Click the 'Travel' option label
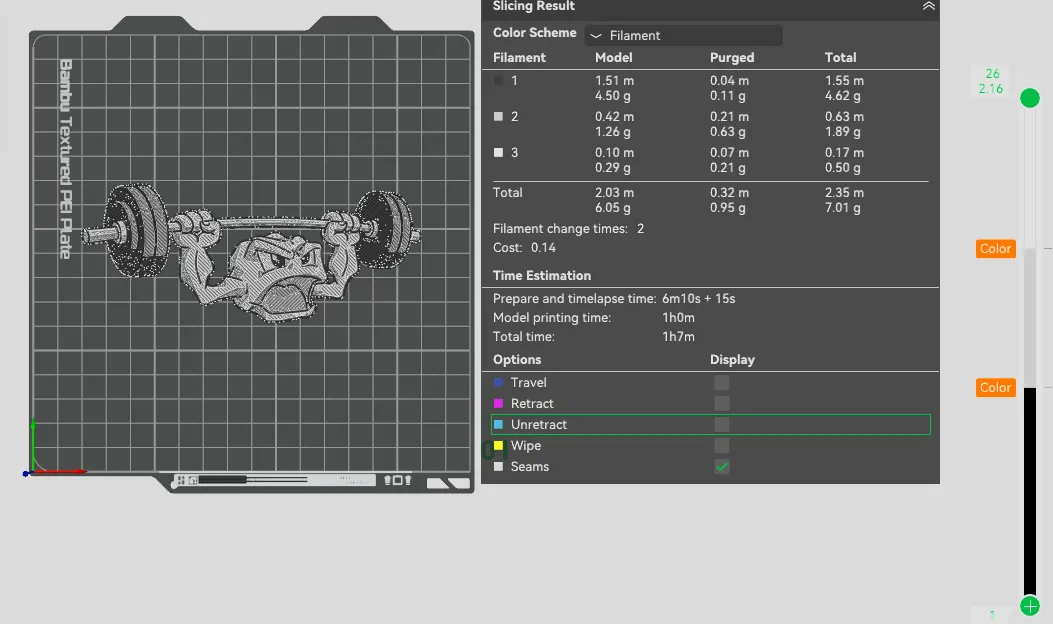Screen dimensions: 1053x624 (x=529, y=383)
